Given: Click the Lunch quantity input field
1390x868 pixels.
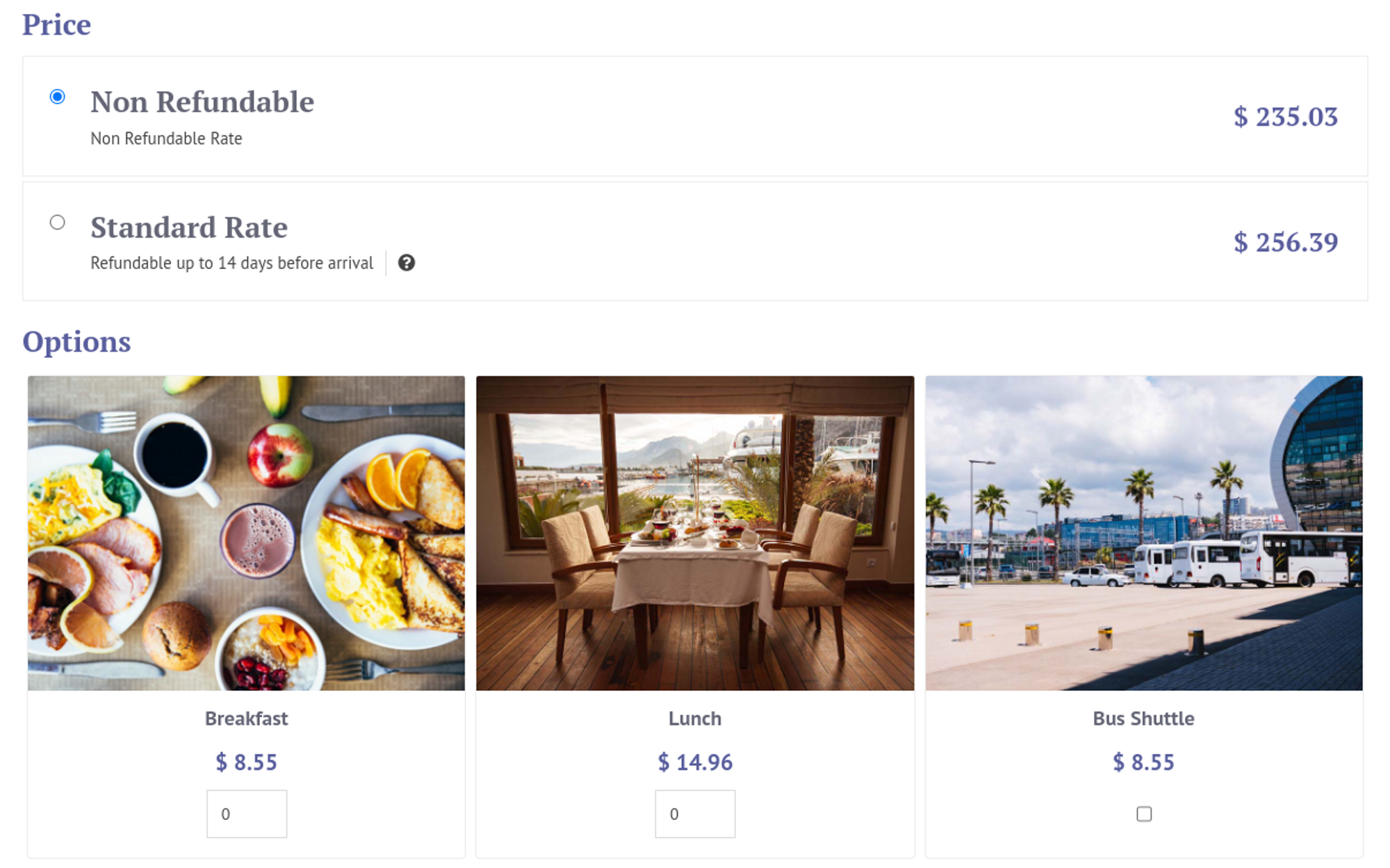Looking at the screenshot, I should 695,814.
